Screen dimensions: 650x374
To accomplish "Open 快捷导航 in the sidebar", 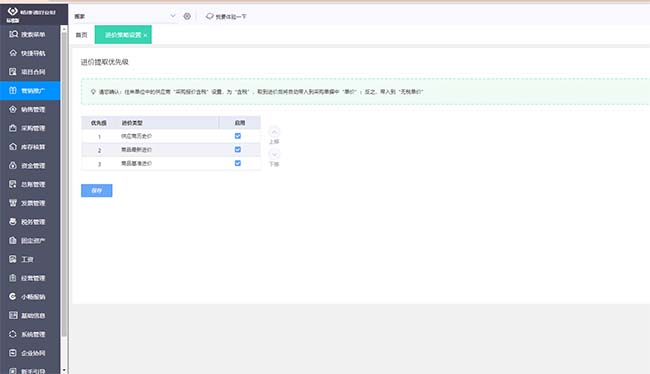I will click(x=27, y=53).
